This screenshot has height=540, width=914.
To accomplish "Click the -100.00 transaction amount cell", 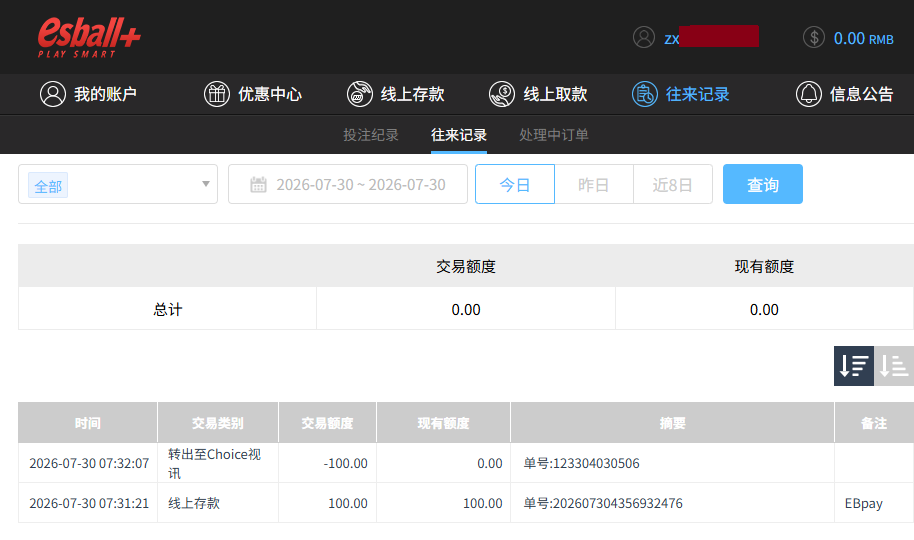I will tap(327, 463).
